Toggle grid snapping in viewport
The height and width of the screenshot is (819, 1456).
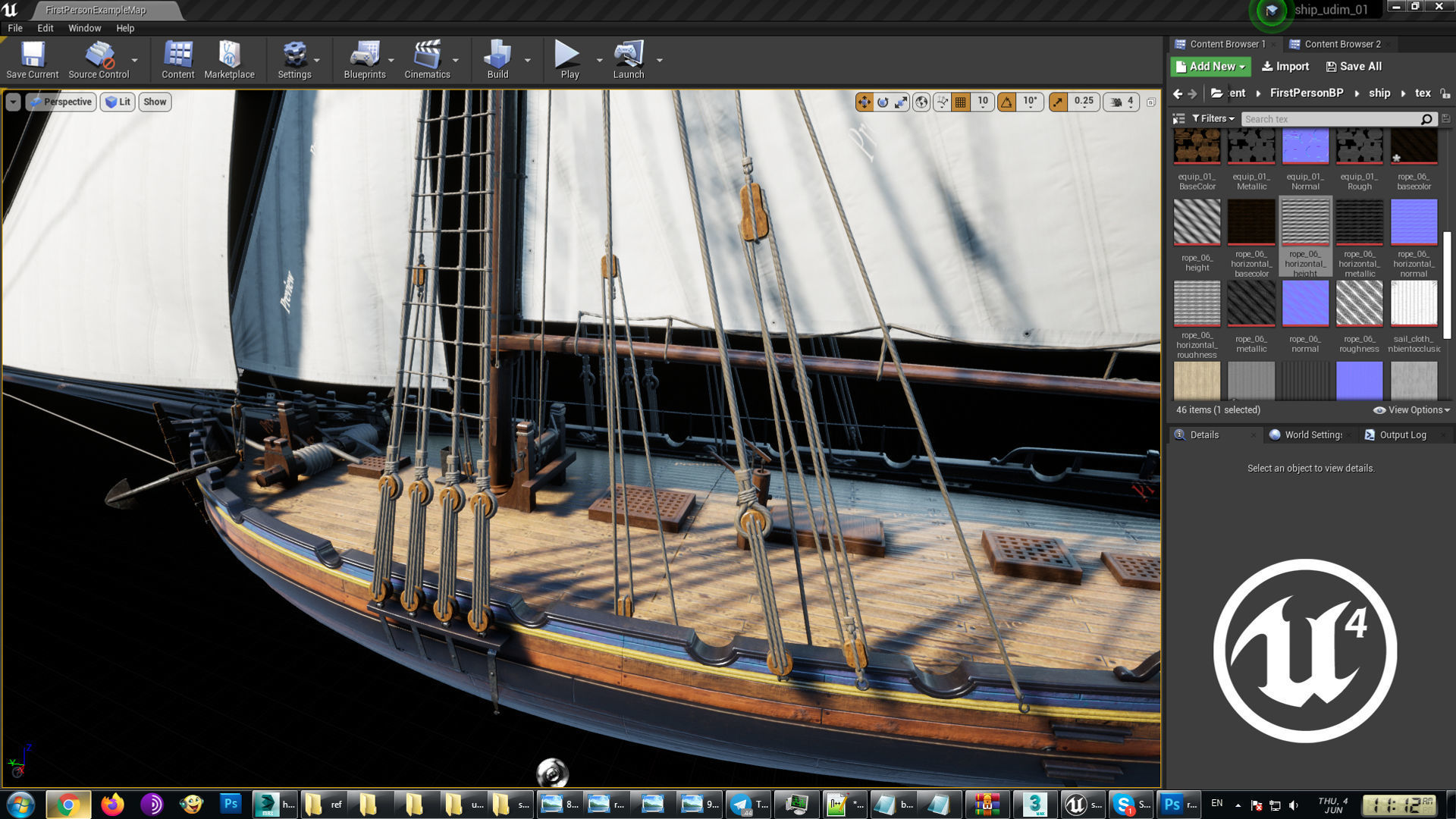[961, 102]
